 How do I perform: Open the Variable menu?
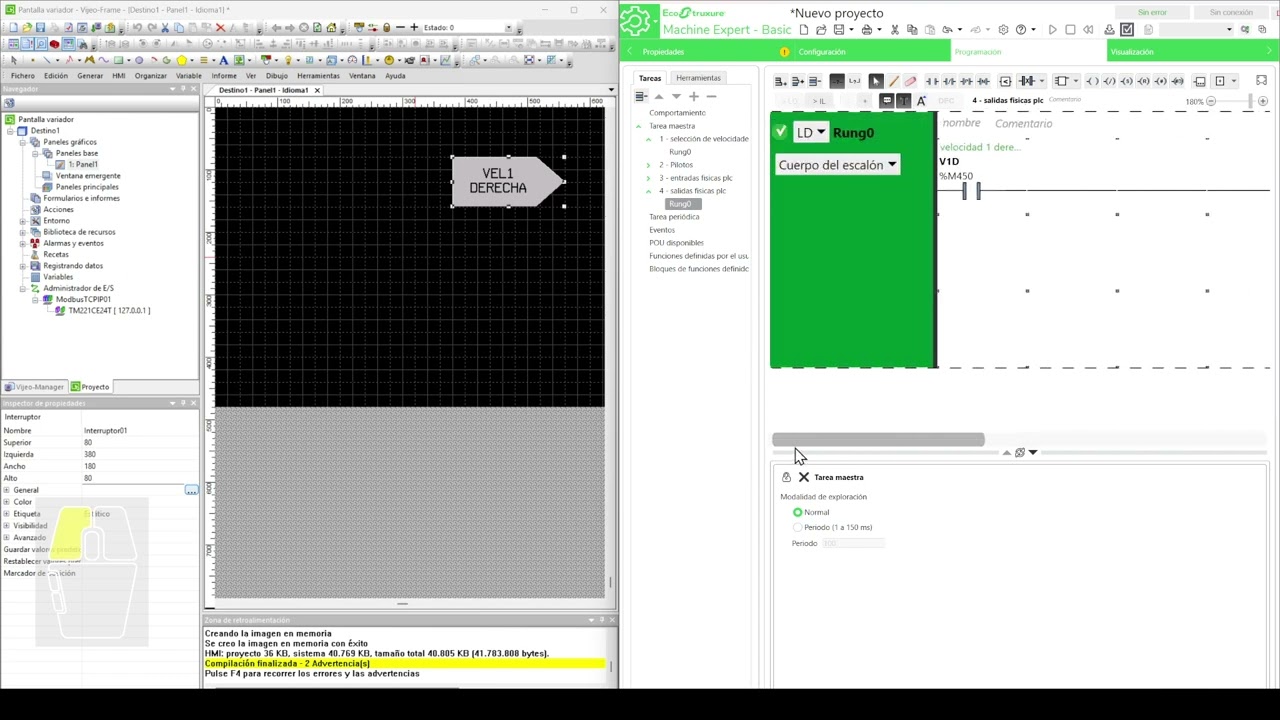point(189,76)
